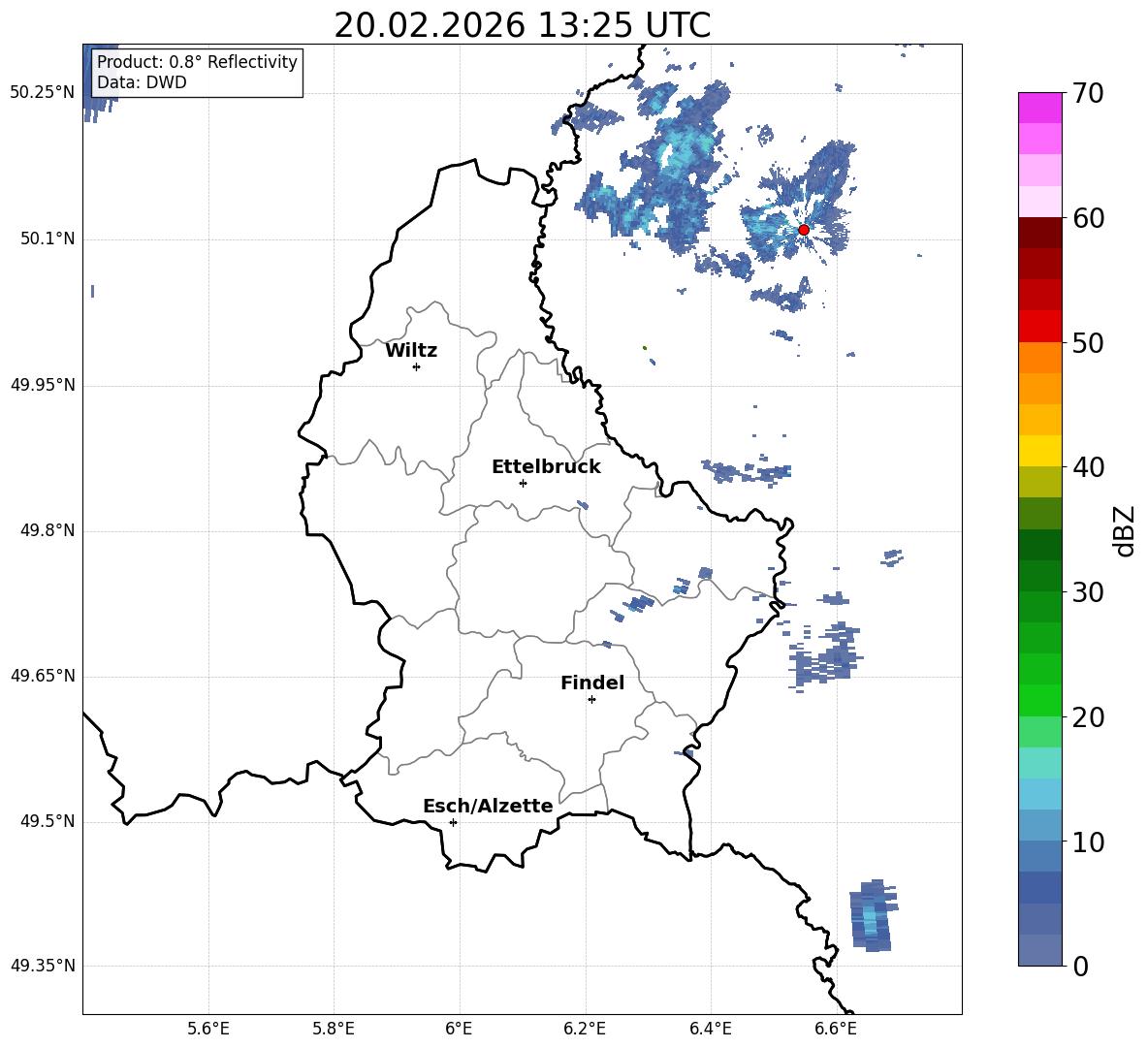The height and width of the screenshot is (1048, 1148).
Task: Click the Ettelbruck station cross marker
Action: click(x=523, y=483)
